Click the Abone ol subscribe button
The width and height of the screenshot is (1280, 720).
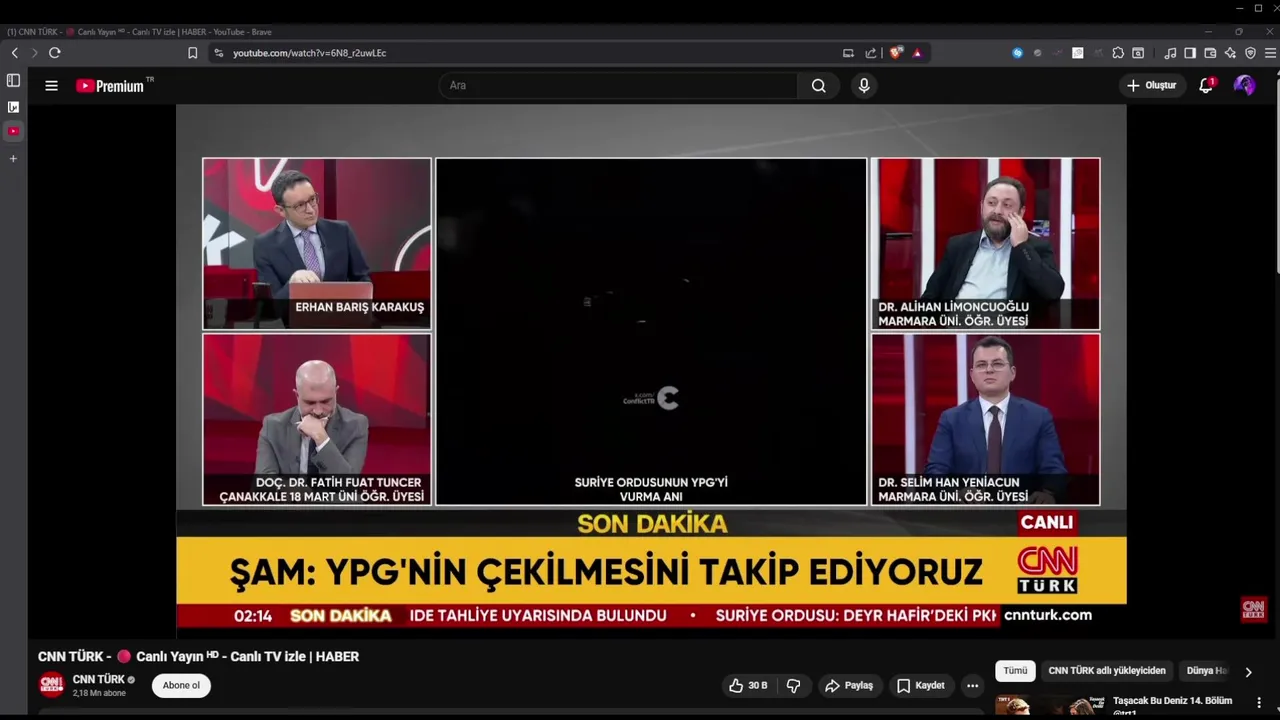point(181,685)
